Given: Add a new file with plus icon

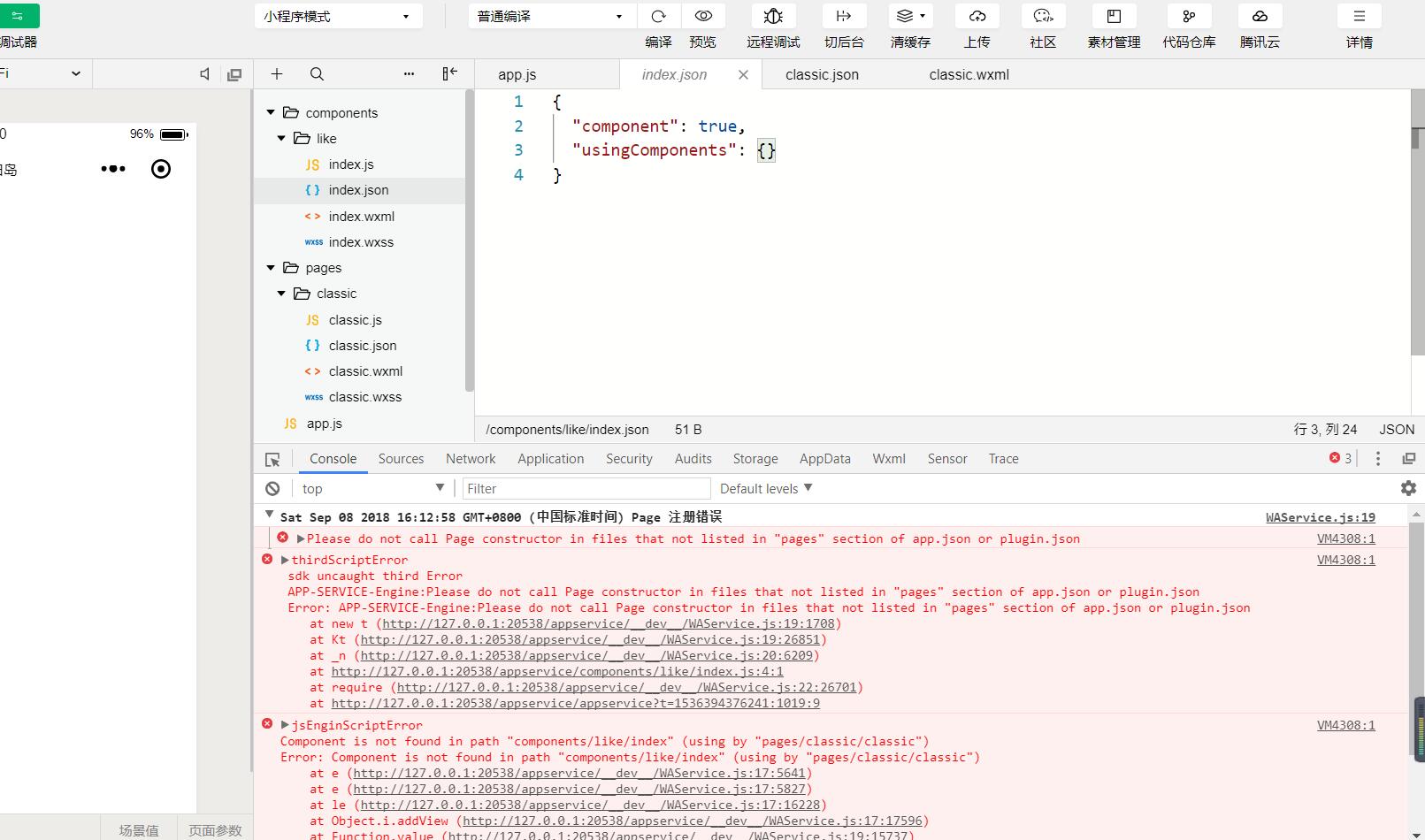Looking at the screenshot, I should (x=277, y=74).
